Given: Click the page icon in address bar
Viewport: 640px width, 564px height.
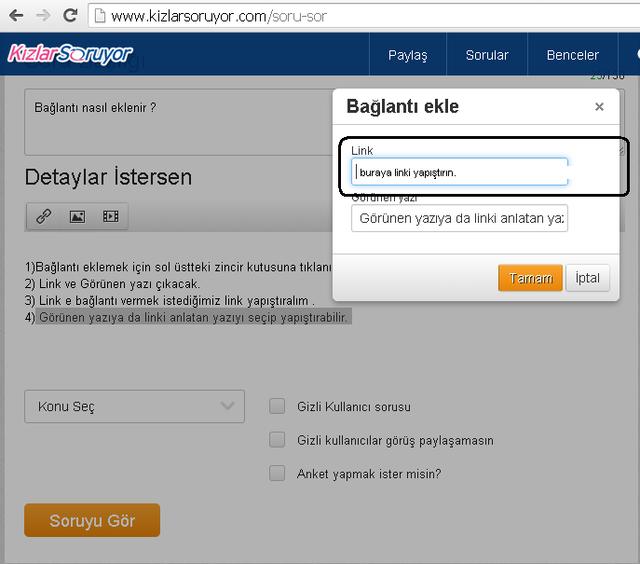Looking at the screenshot, I should pos(100,16).
